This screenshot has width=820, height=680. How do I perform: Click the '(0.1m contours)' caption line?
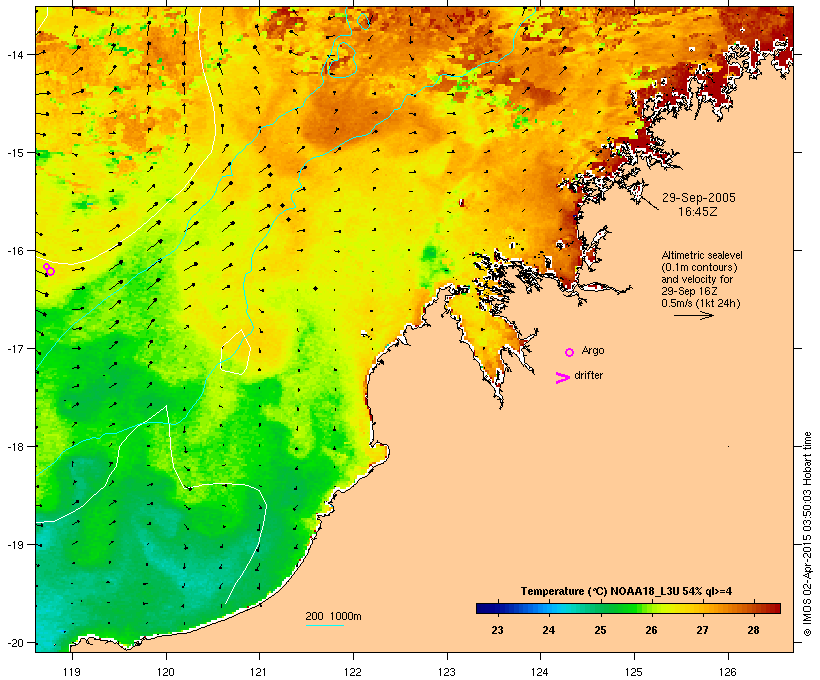[x=699, y=267]
